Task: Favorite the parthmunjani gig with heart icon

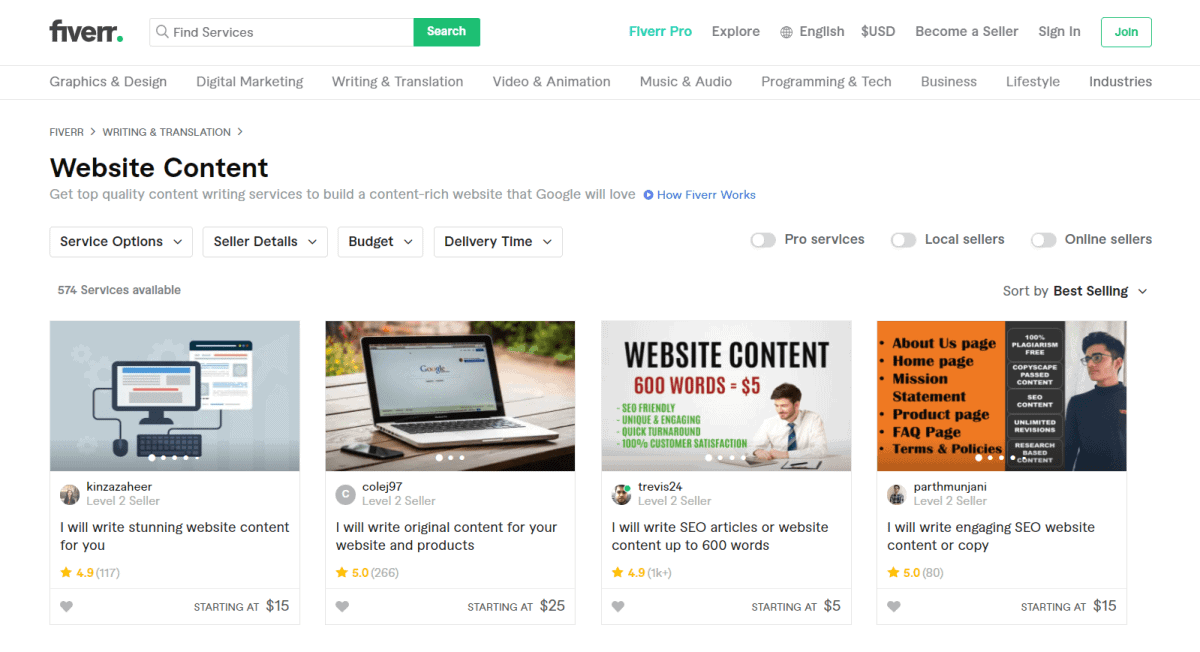Action: (x=894, y=606)
